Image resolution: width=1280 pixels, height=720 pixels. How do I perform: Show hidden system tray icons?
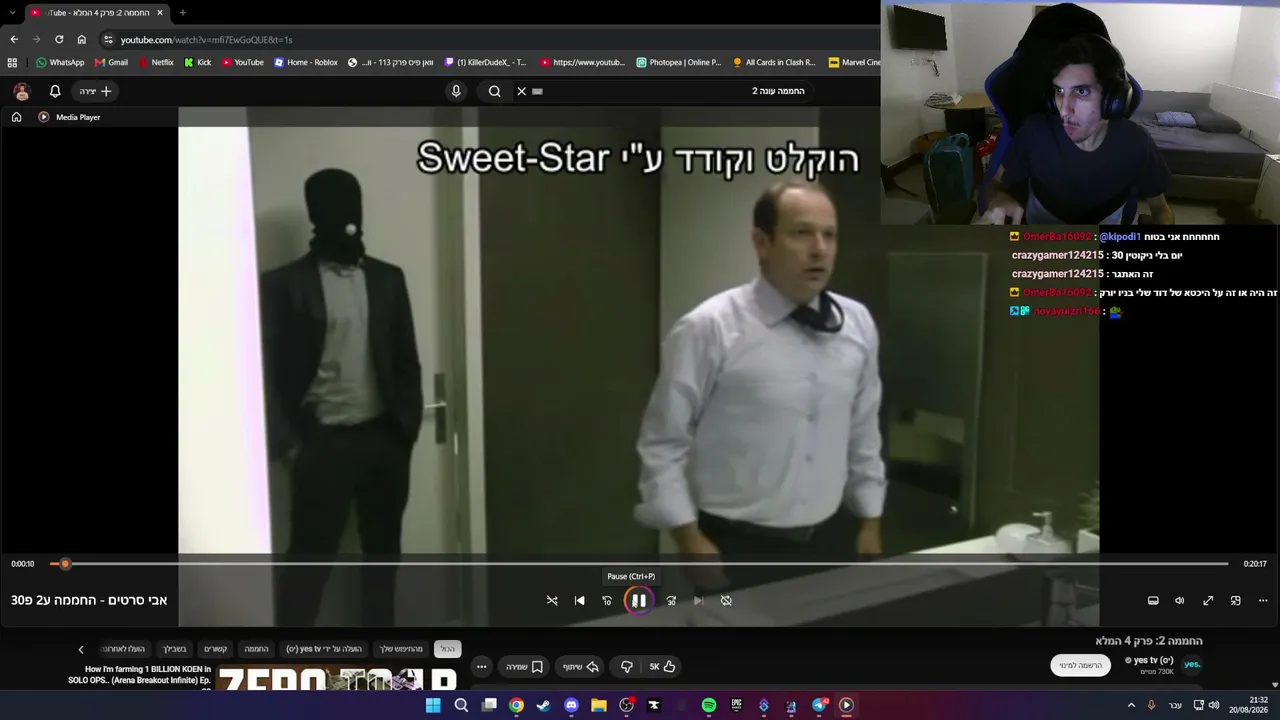click(x=1131, y=705)
